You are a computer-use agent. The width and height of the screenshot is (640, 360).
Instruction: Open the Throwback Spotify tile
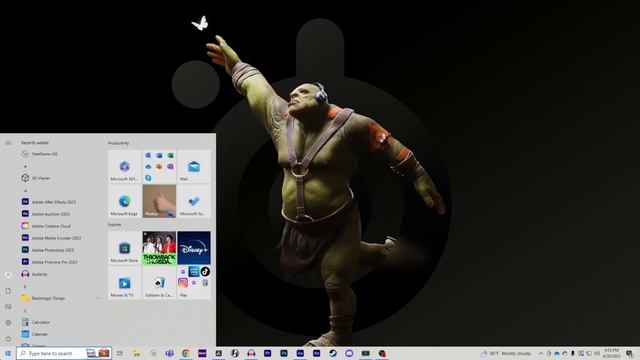tap(159, 248)
